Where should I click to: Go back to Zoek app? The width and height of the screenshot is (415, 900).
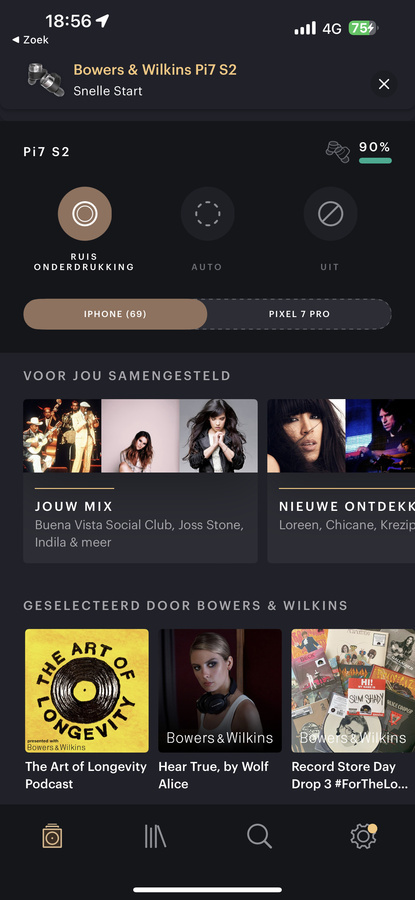(x=30, y=40)
